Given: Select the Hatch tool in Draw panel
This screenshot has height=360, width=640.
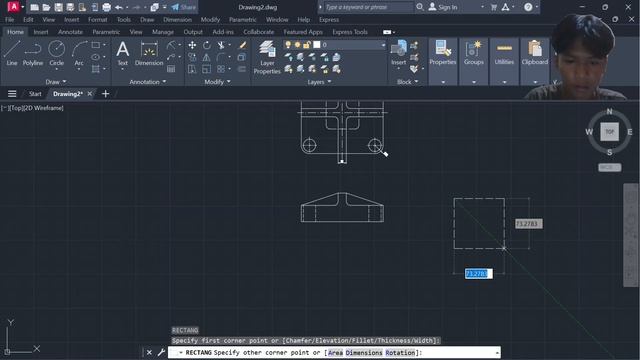Looking at the screenshot, I should pos(96,69).
